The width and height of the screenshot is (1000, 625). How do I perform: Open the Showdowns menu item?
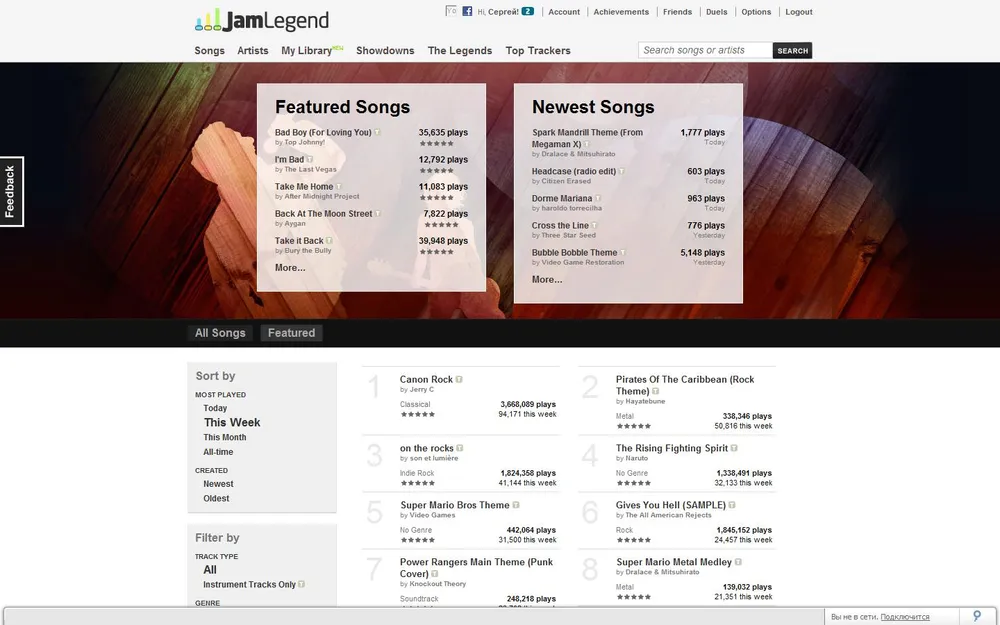[x=385, y=51]
